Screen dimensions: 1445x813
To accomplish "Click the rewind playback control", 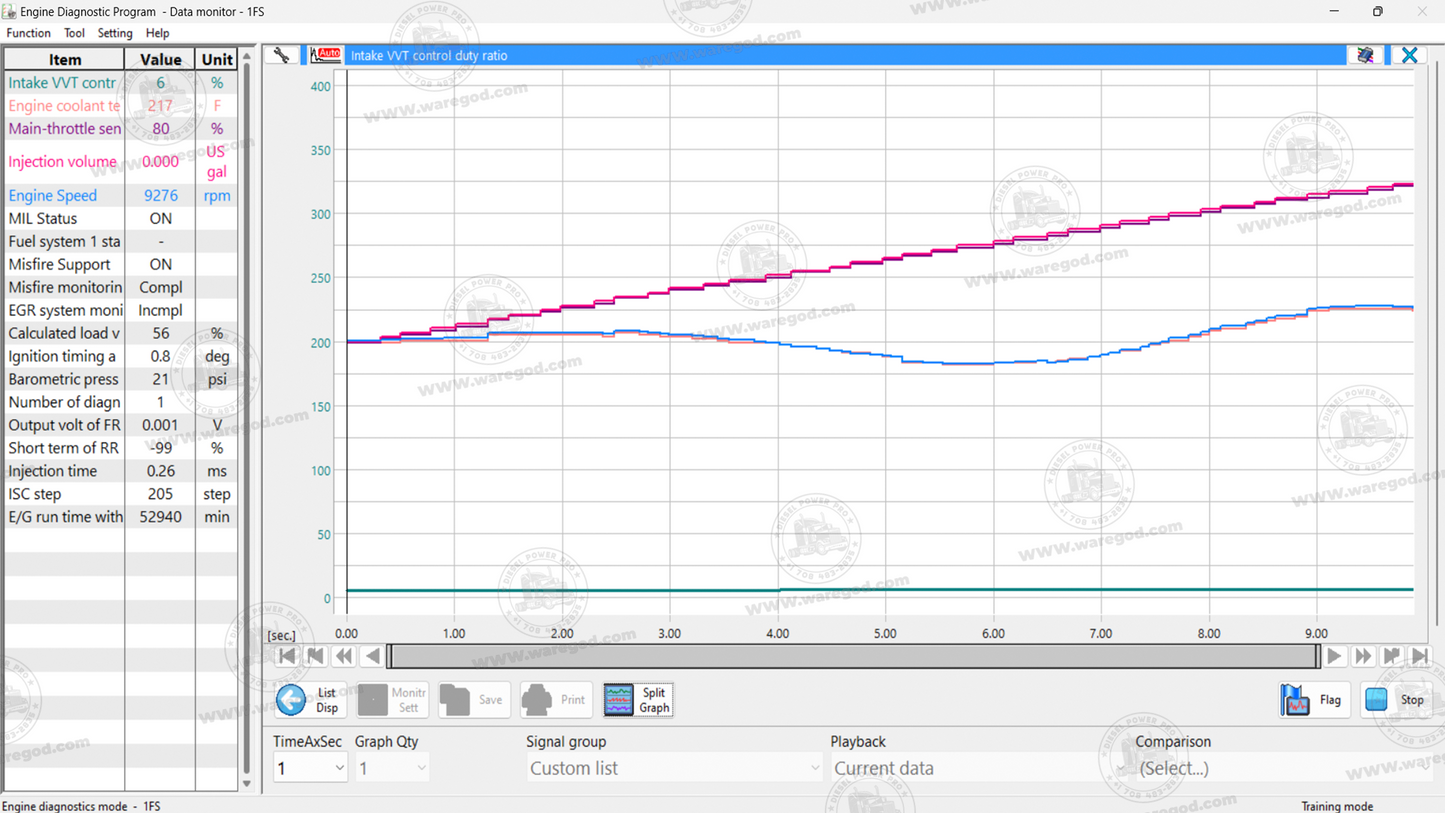I will point(343,655).
